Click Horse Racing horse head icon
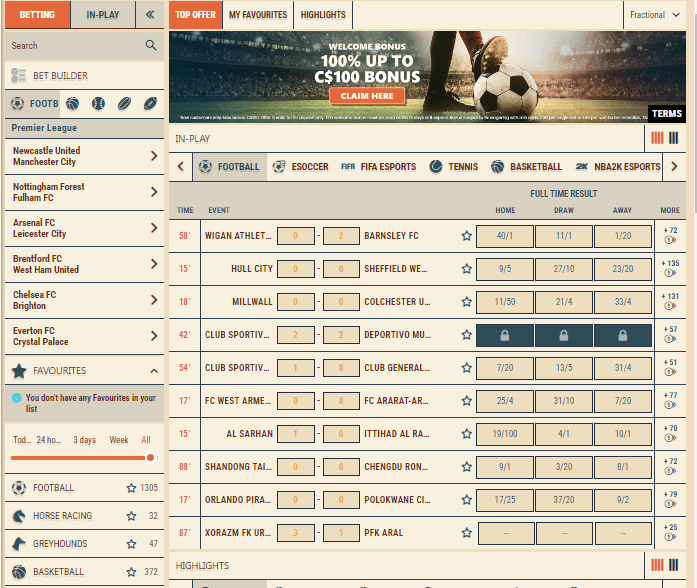 (19, 516)
